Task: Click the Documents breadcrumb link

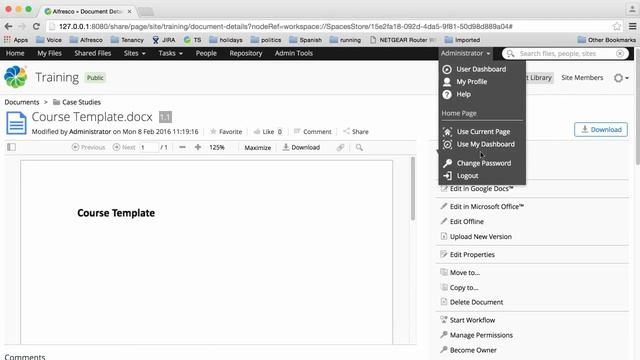Action: 22,102
